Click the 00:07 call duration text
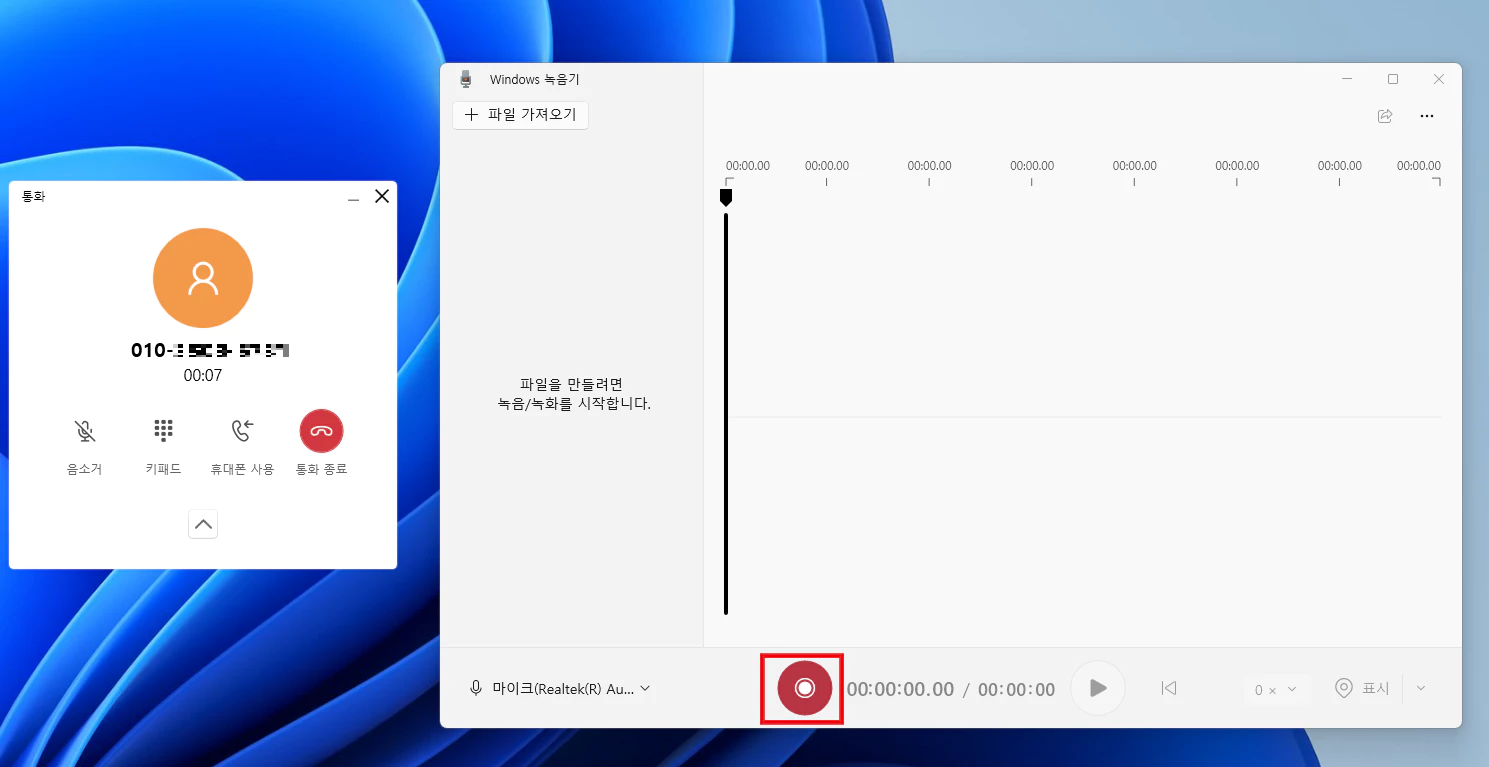 point(203,376)
